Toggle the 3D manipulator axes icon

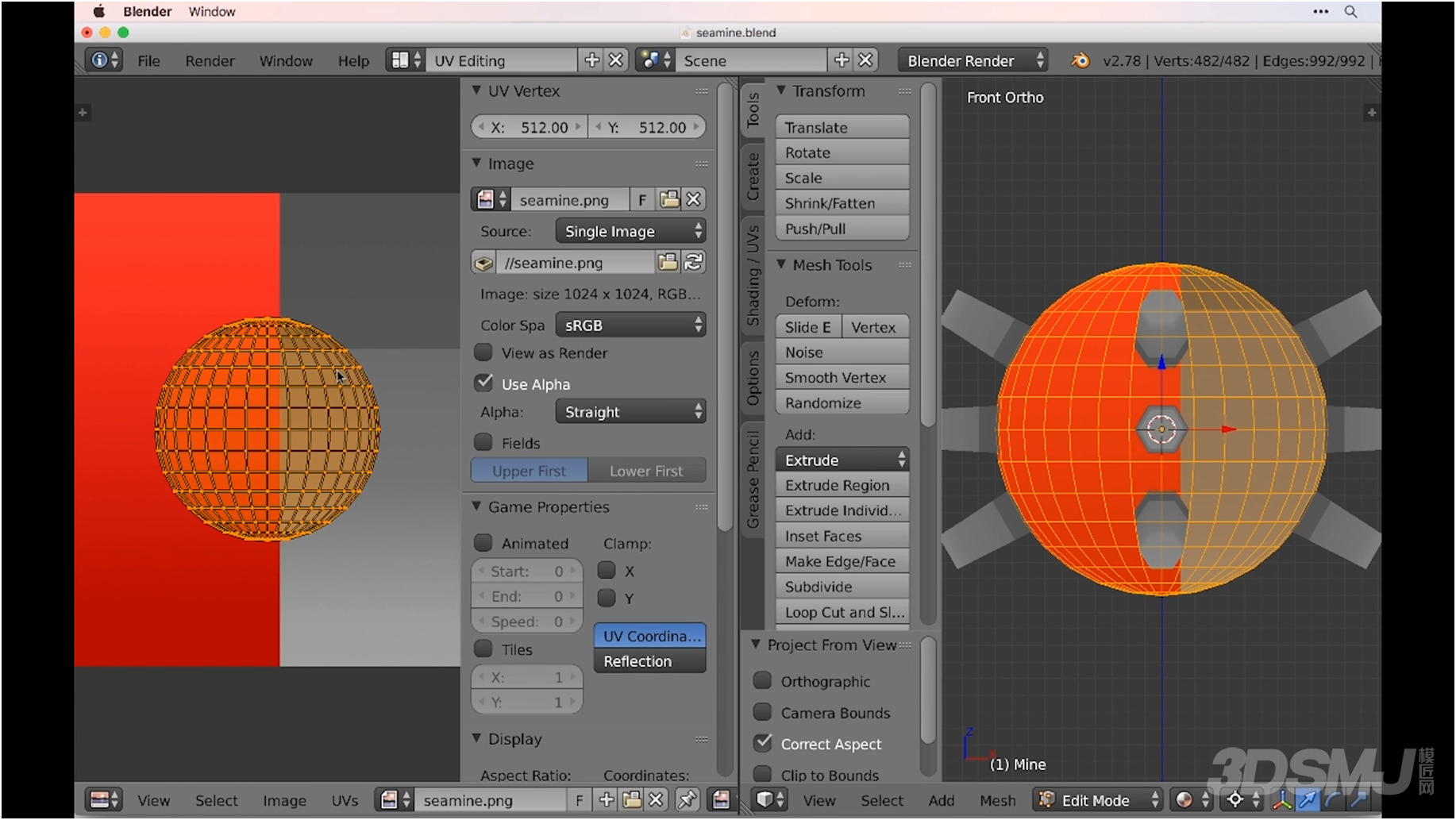1281,800
